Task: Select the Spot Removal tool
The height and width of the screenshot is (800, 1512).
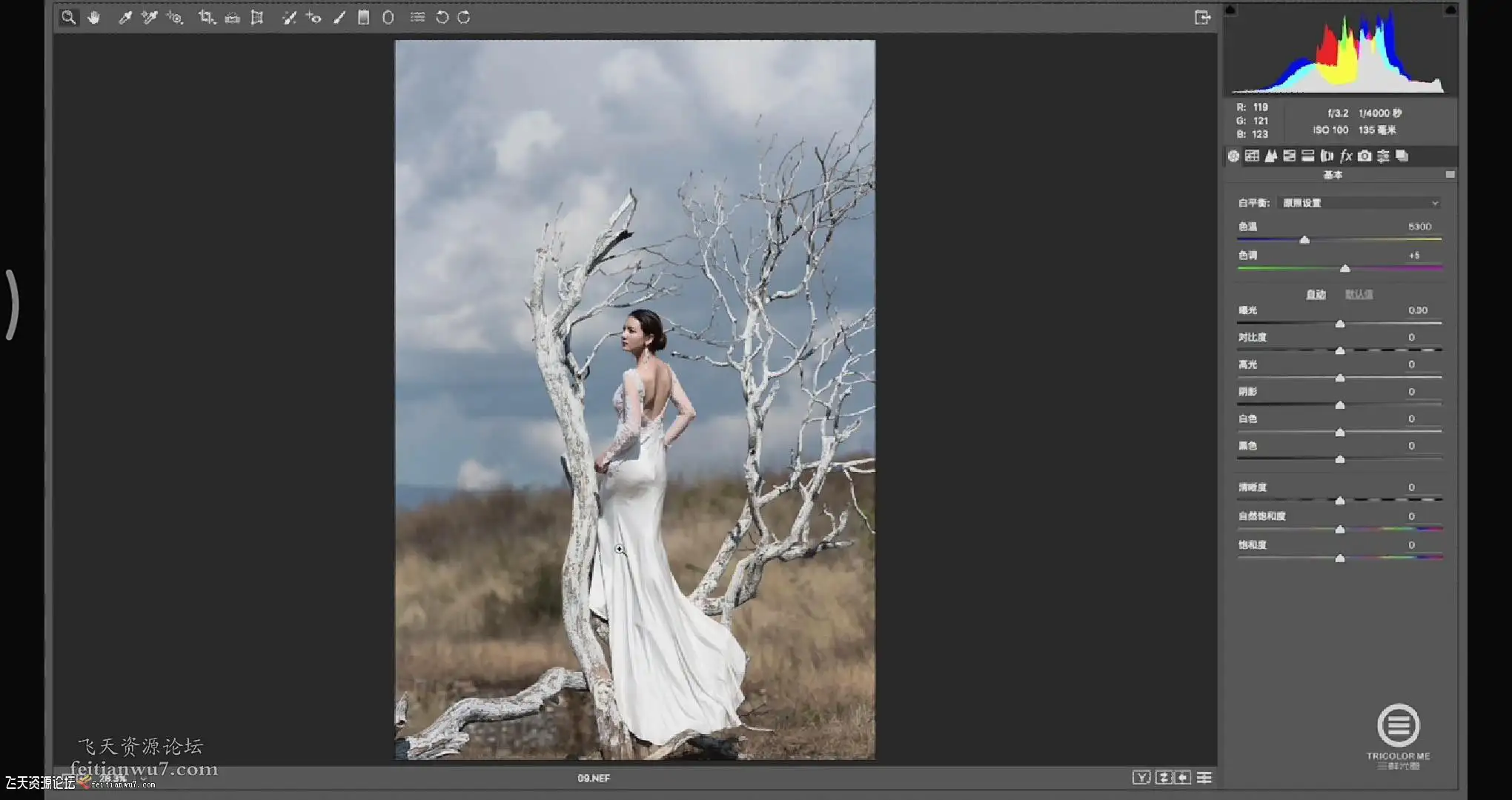Action: pyautogui.click(x=289, y=18)
